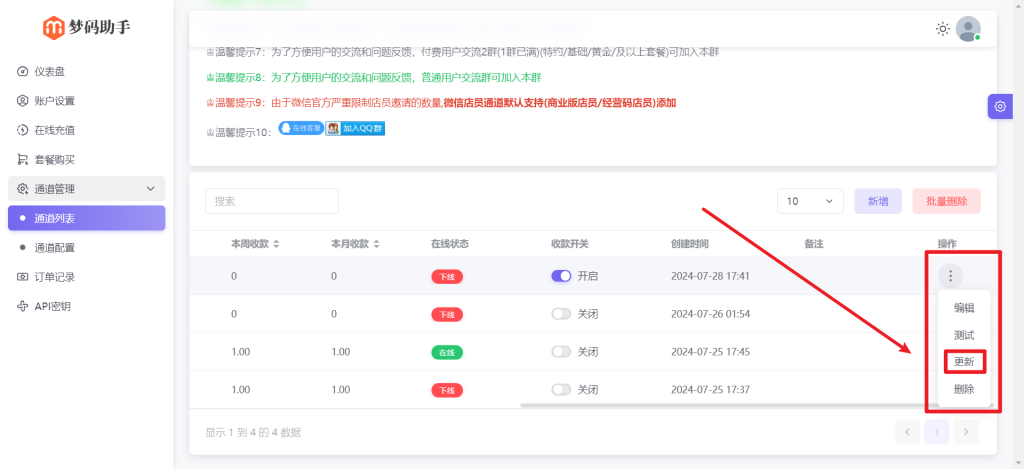Turn off the 开启 switch in first row
Screen dimensions: 1024x469
click(561, 276)
